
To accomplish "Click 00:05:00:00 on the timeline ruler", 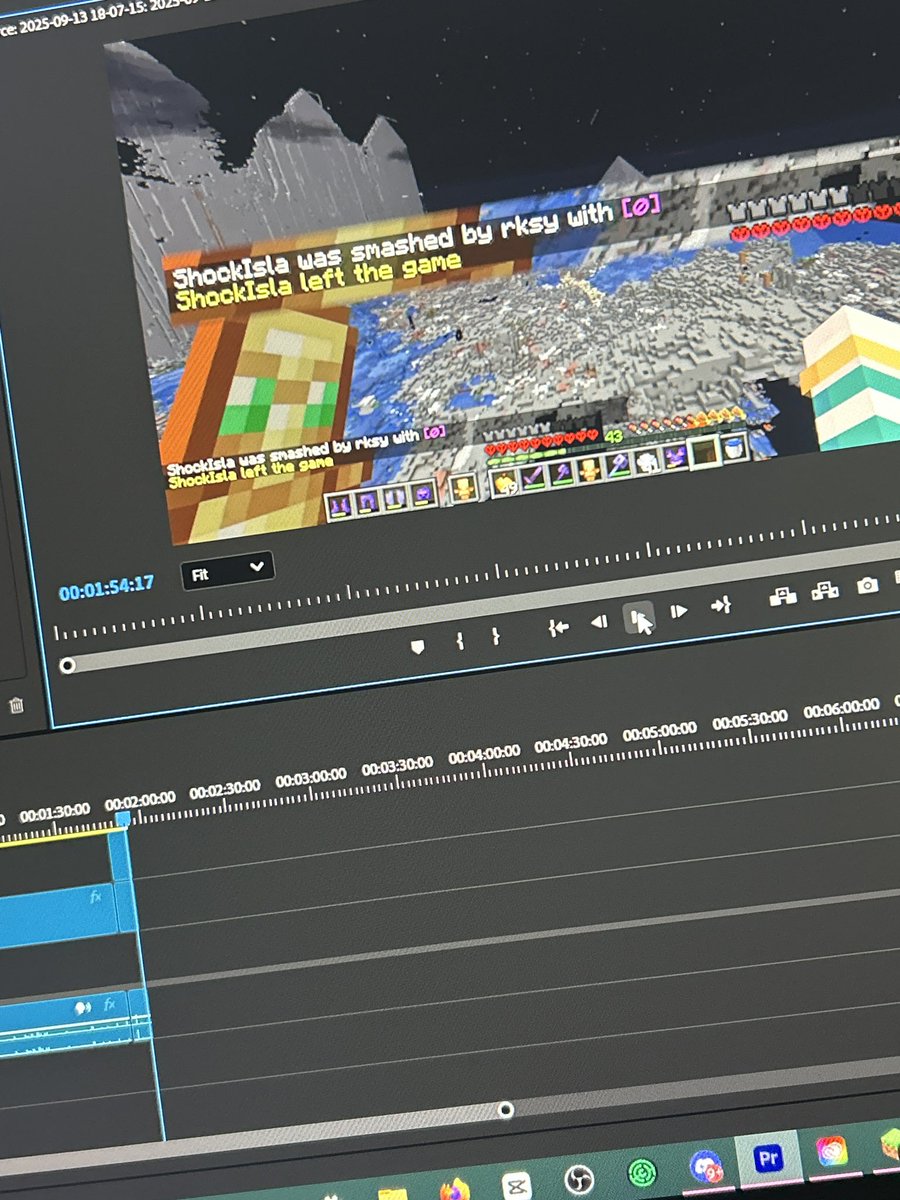I will tap(659, 731).
